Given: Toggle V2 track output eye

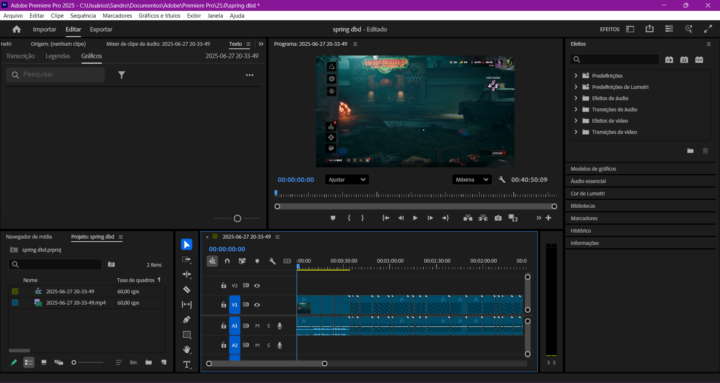Looking at the screenshot, I should tap(257, 286).
